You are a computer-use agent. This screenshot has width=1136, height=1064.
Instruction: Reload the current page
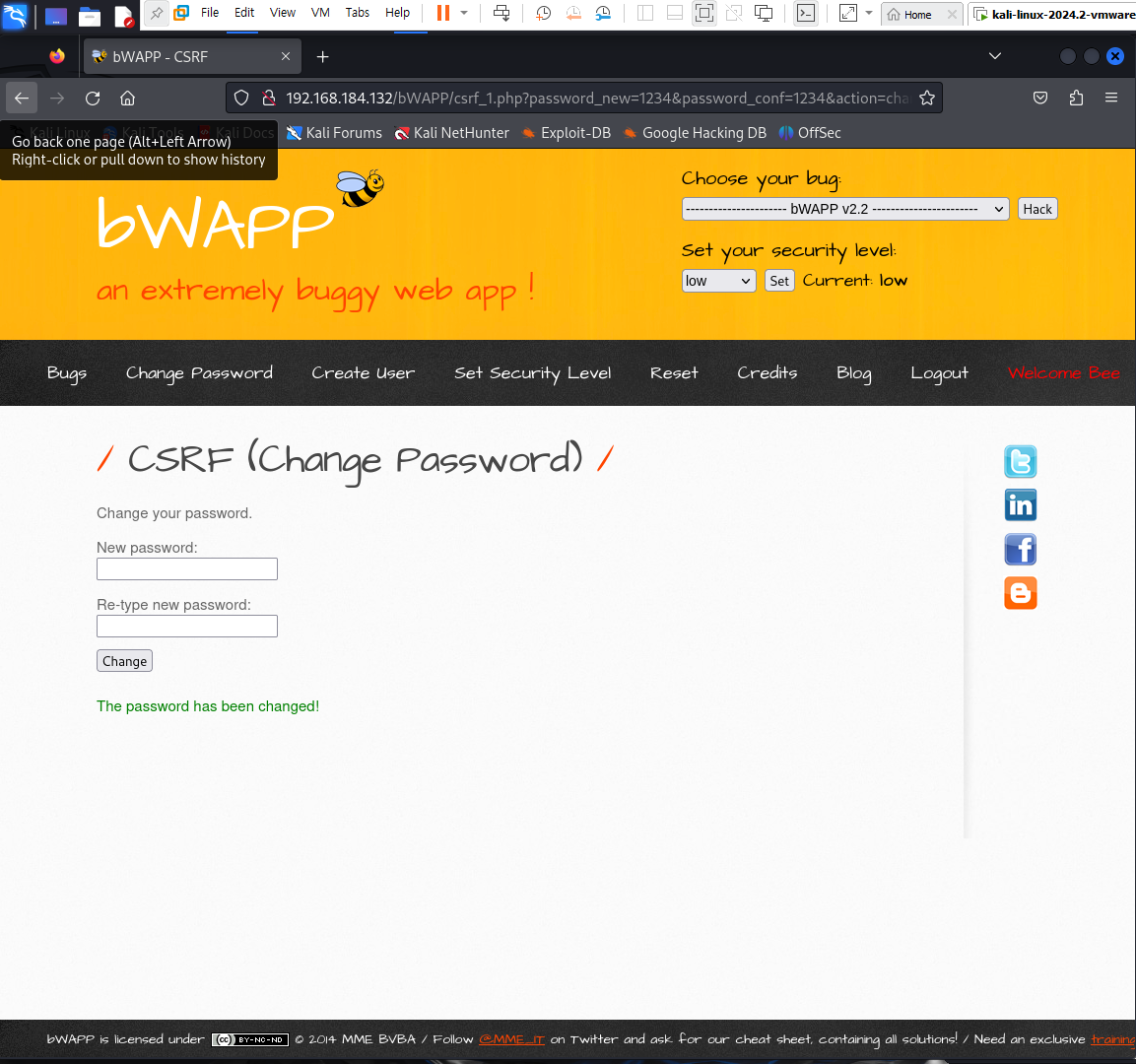pyautogui.click(x=93, y=98)
